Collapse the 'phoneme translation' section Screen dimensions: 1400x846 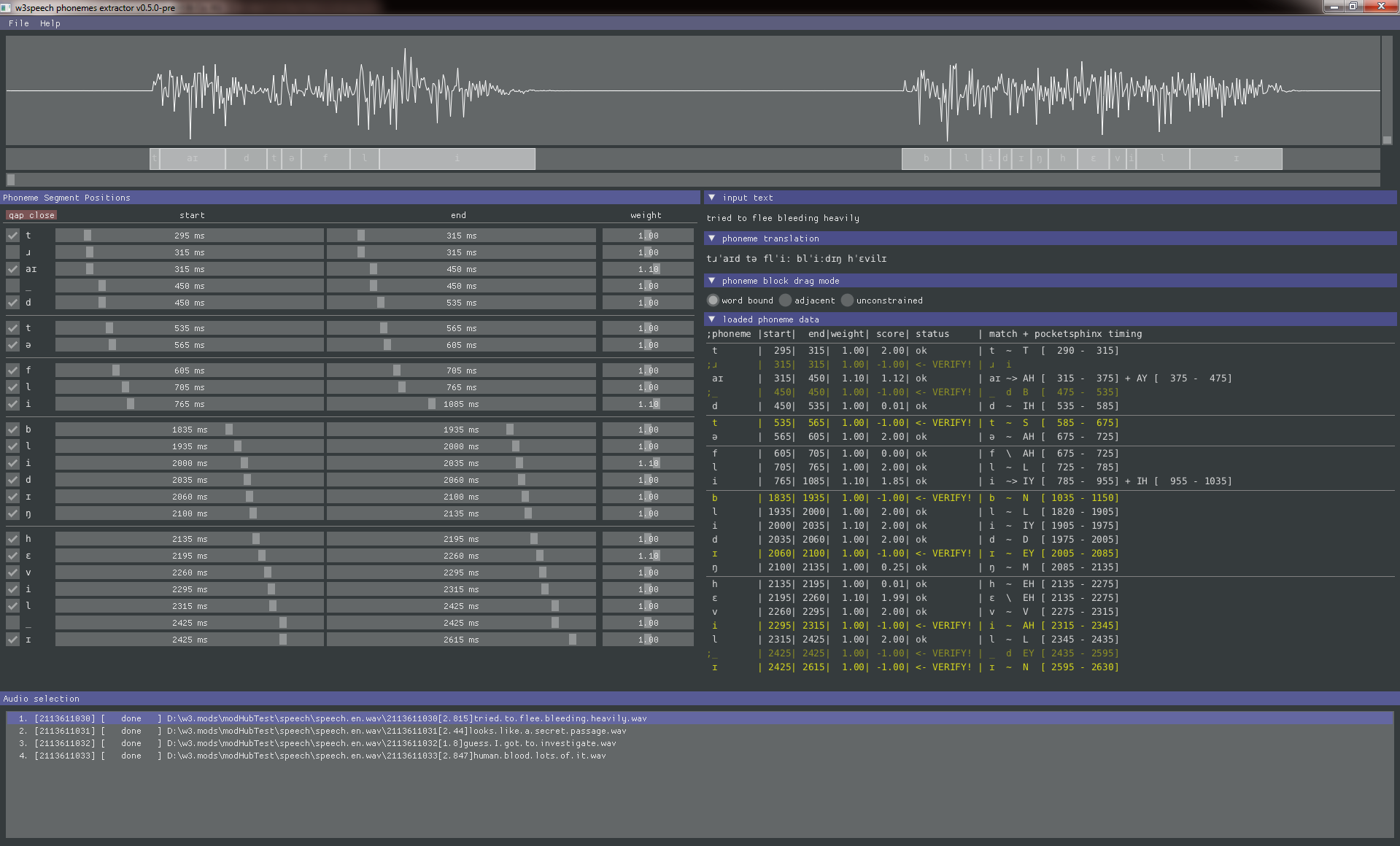(712, 238)
